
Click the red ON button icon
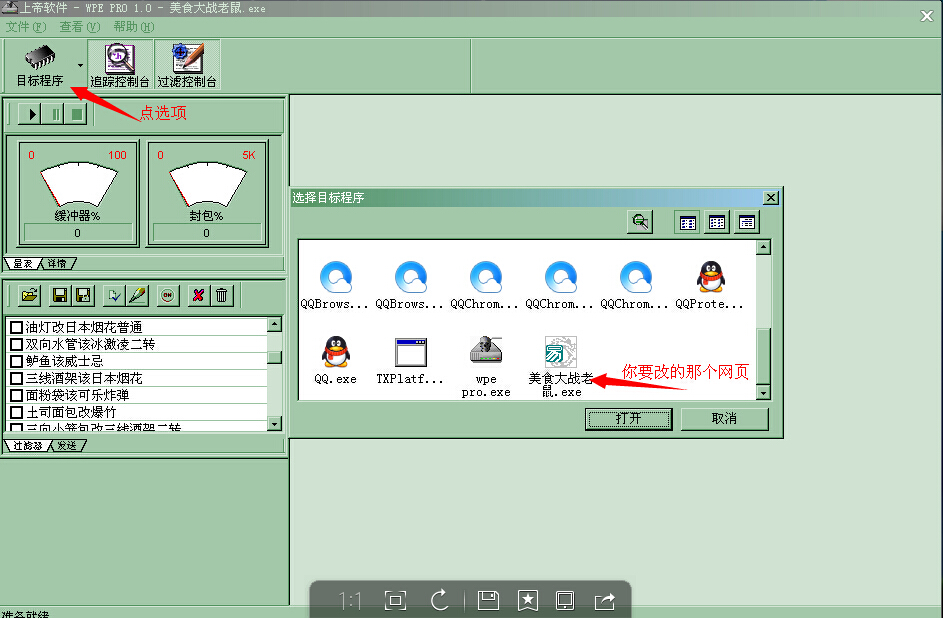pyautogui.click(x=168, y=295)
